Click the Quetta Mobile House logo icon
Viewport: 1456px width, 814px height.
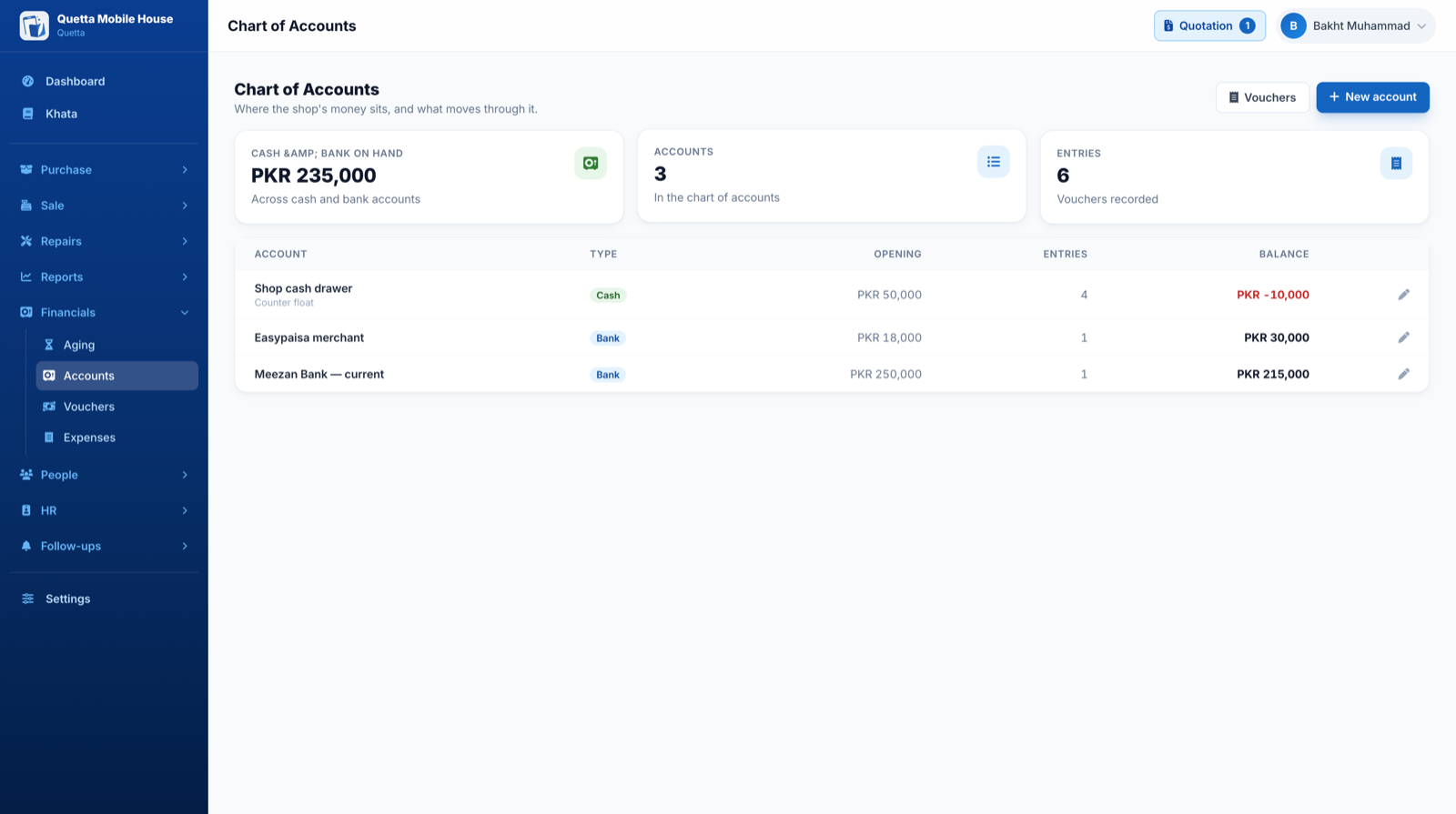pos(35,25)
